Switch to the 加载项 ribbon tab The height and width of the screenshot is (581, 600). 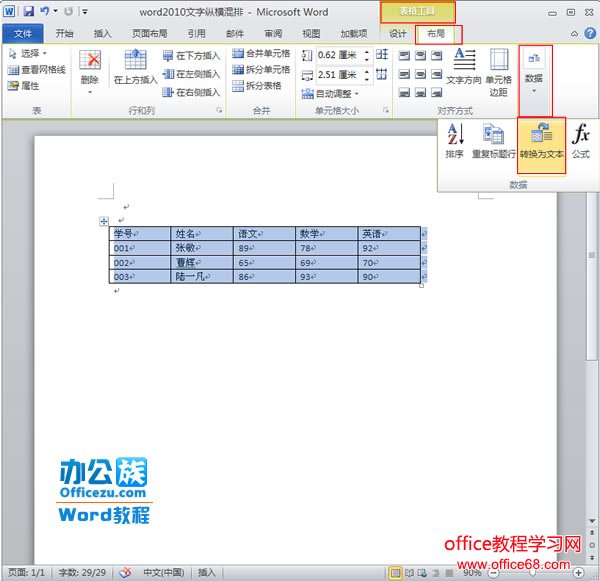pos(354,34)
